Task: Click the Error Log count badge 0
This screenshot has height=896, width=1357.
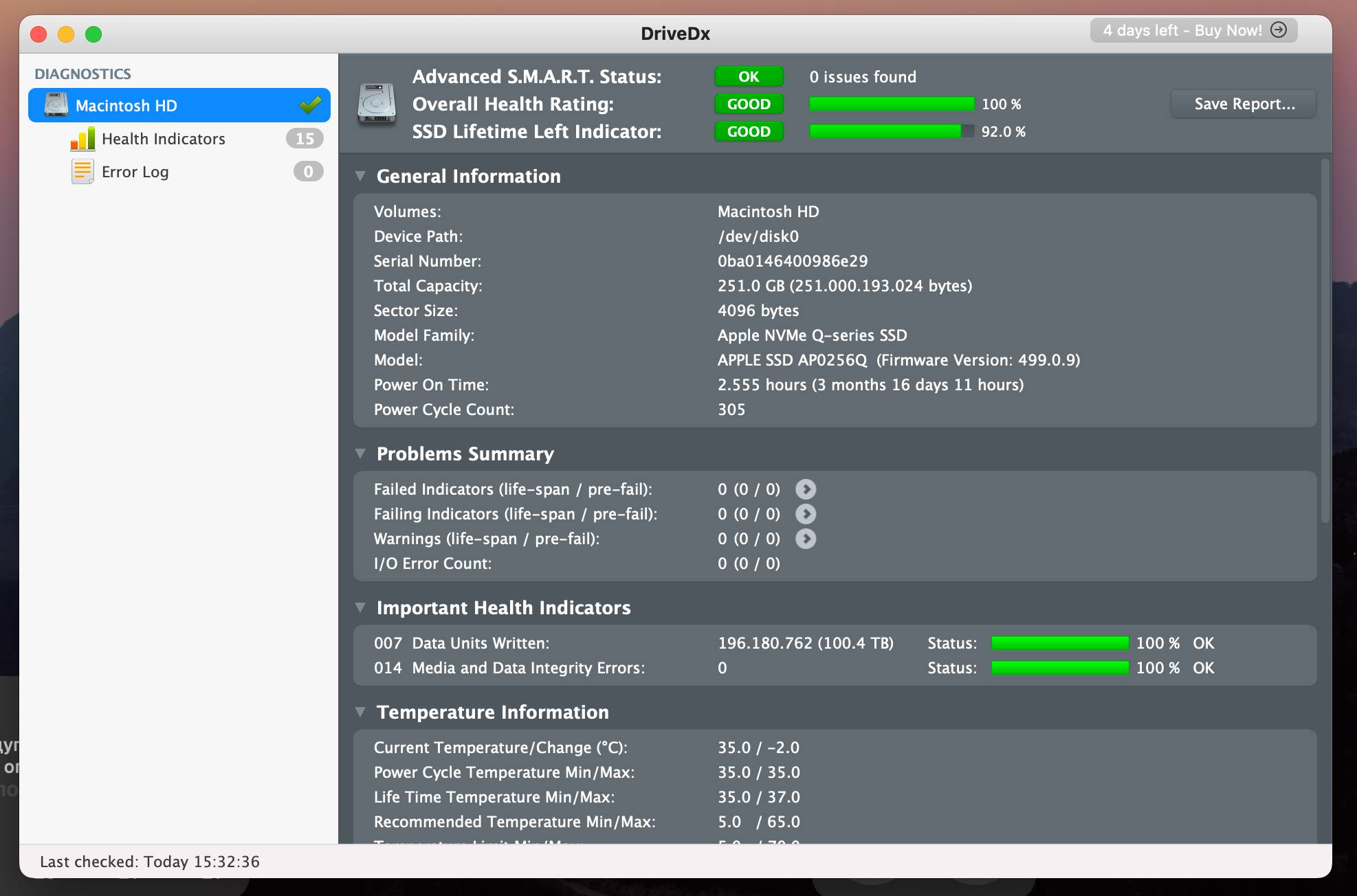Action: pos(308,172)
